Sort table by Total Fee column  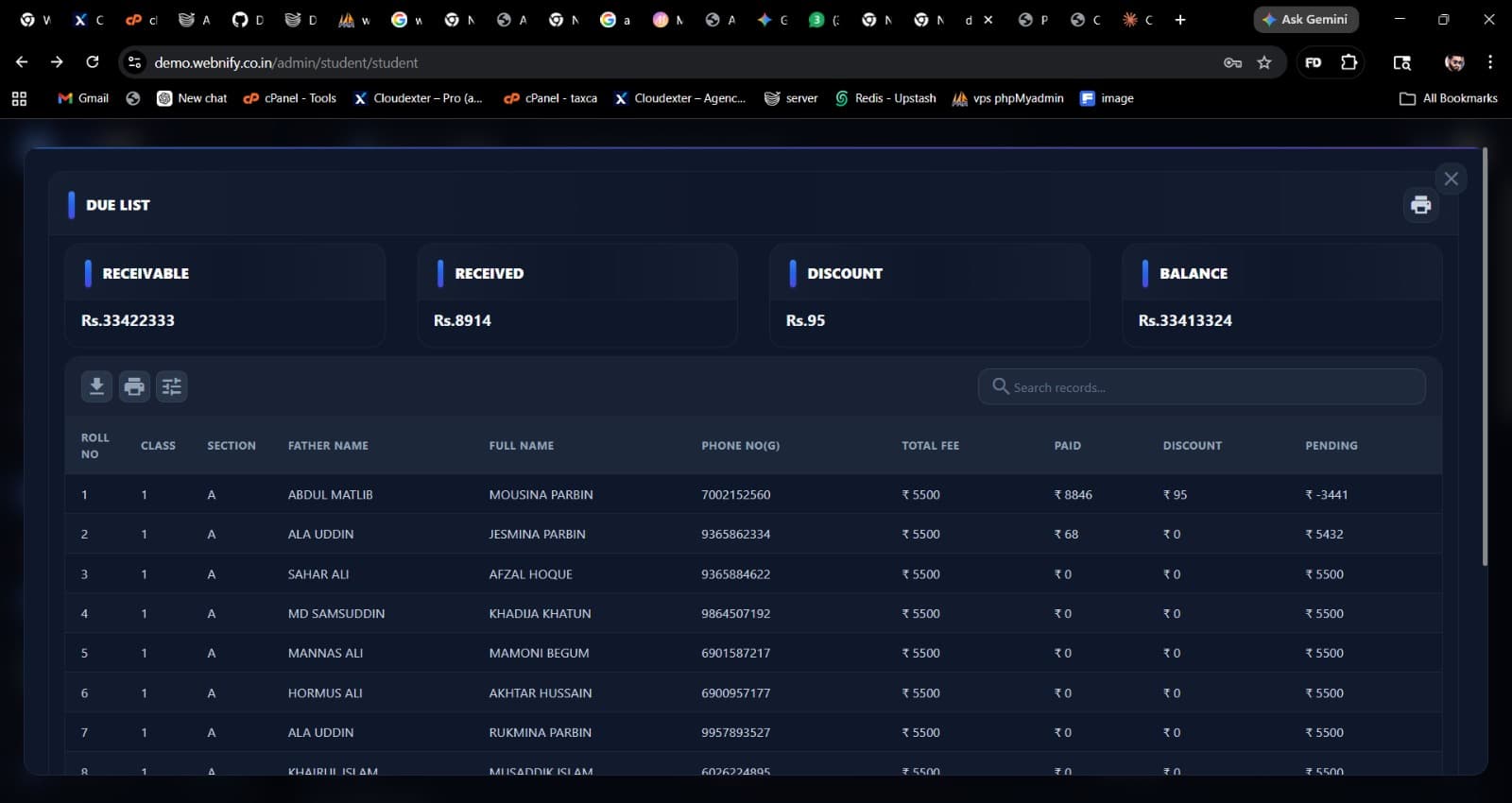click(x=930, y=446)
